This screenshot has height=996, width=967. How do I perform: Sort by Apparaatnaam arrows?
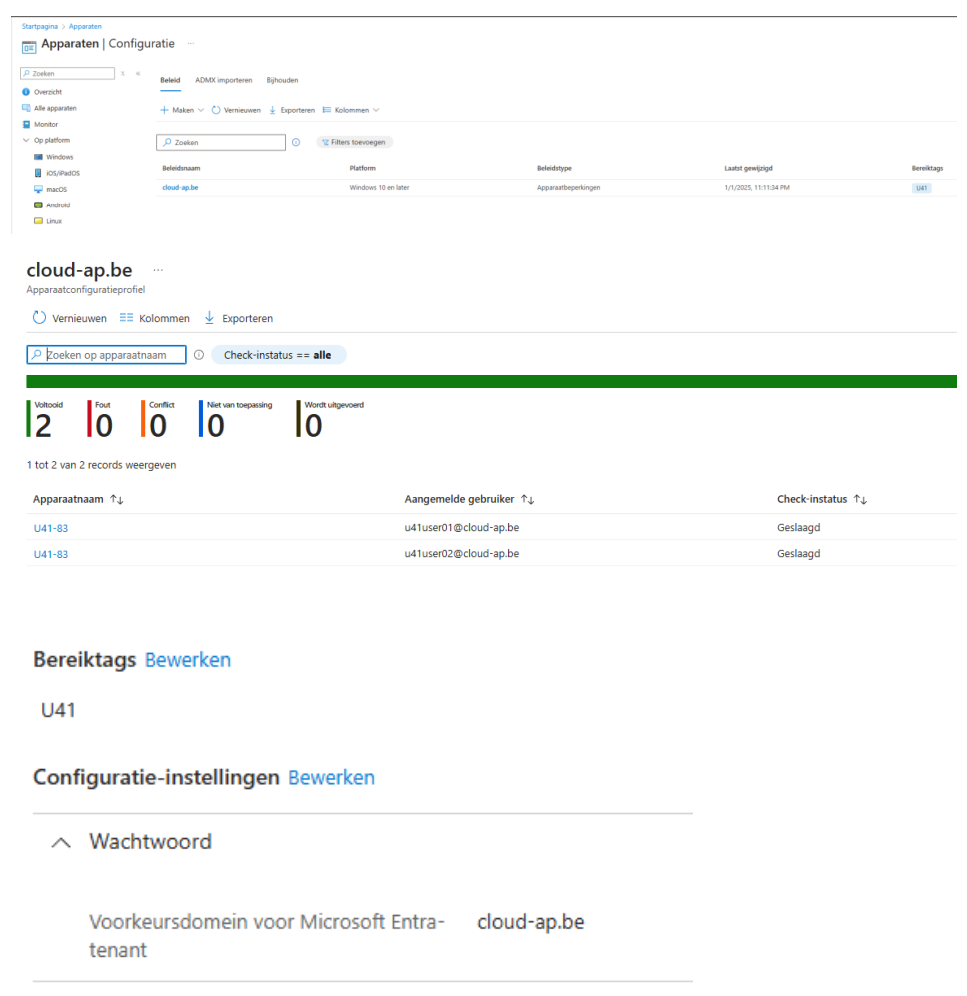(x=117, y=499)
